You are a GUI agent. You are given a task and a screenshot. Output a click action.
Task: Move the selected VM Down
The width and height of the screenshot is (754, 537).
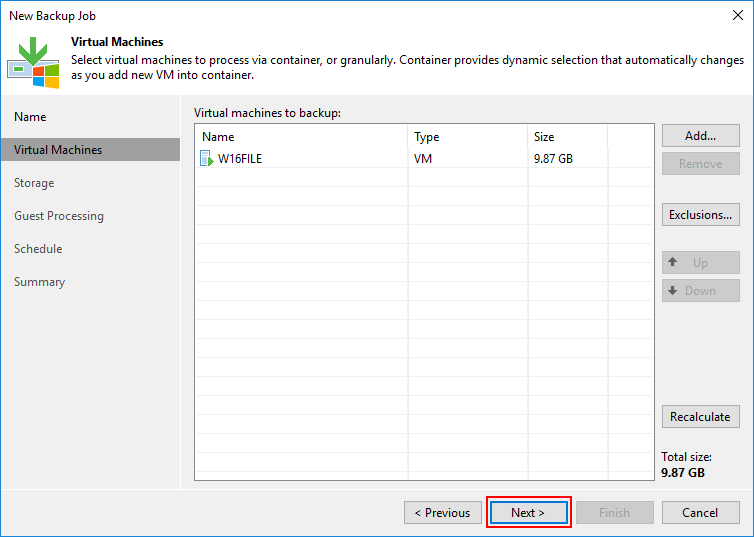coord(701,291)
